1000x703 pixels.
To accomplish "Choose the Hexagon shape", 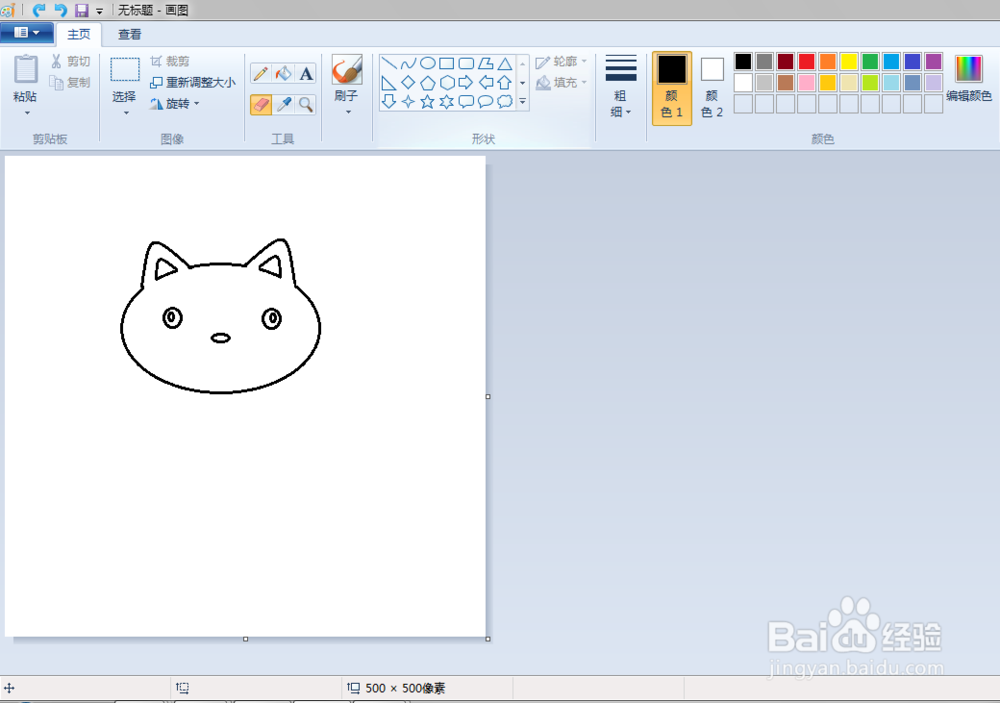I will [446, 82].
